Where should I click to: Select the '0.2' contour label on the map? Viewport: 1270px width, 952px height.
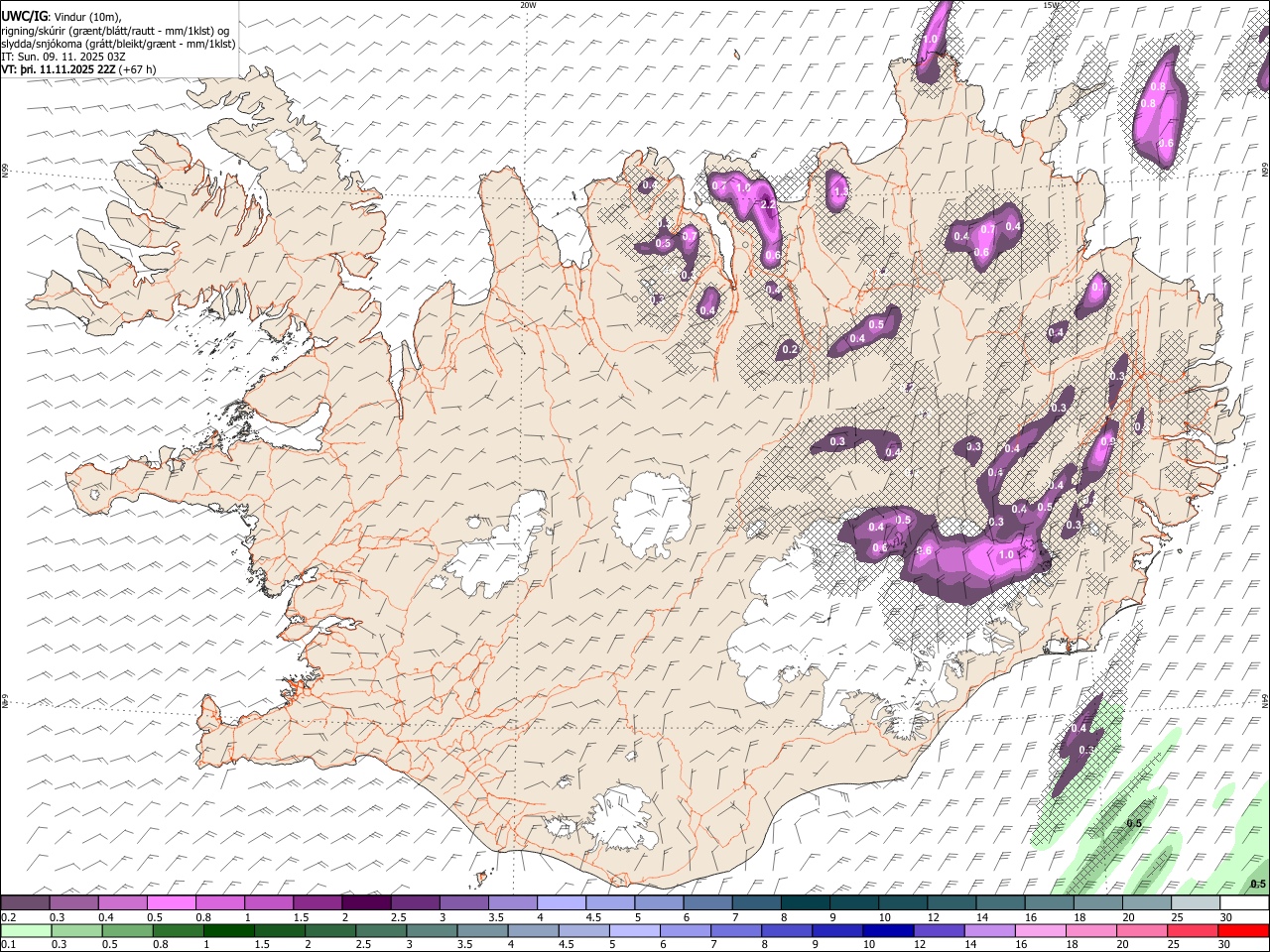[790, 349]
